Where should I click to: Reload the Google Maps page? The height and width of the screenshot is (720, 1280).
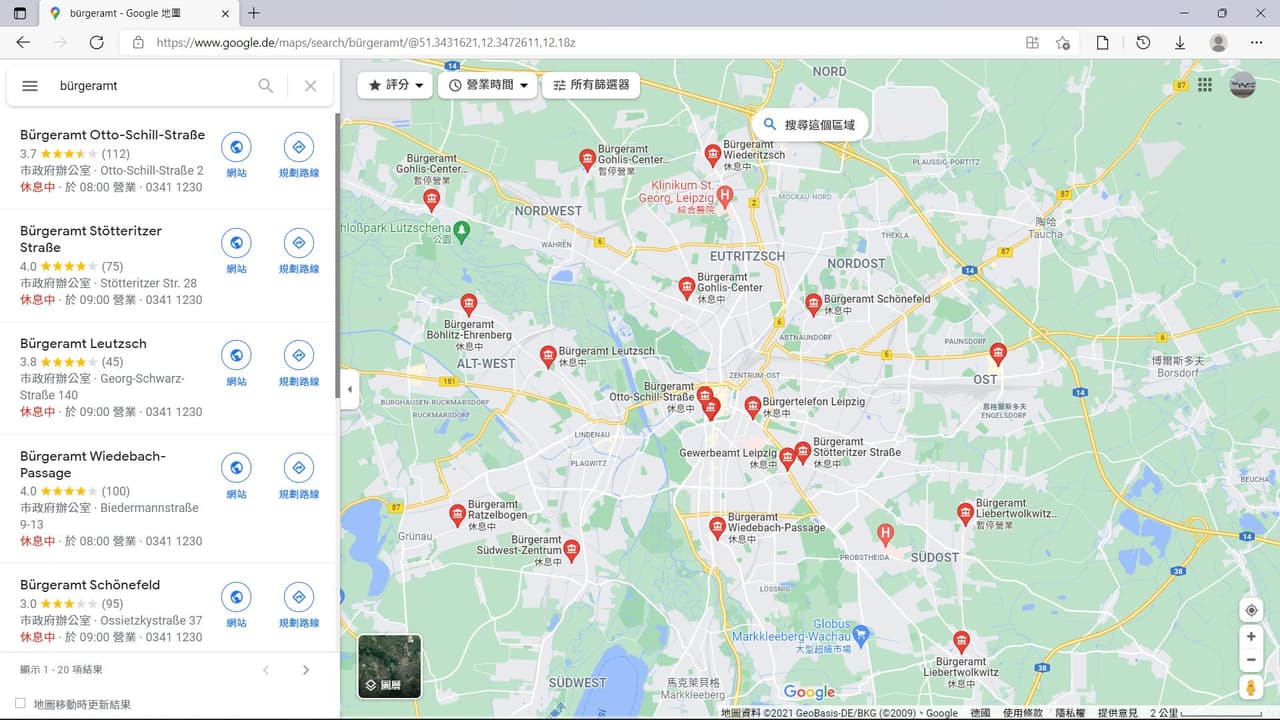click(96, 42)
